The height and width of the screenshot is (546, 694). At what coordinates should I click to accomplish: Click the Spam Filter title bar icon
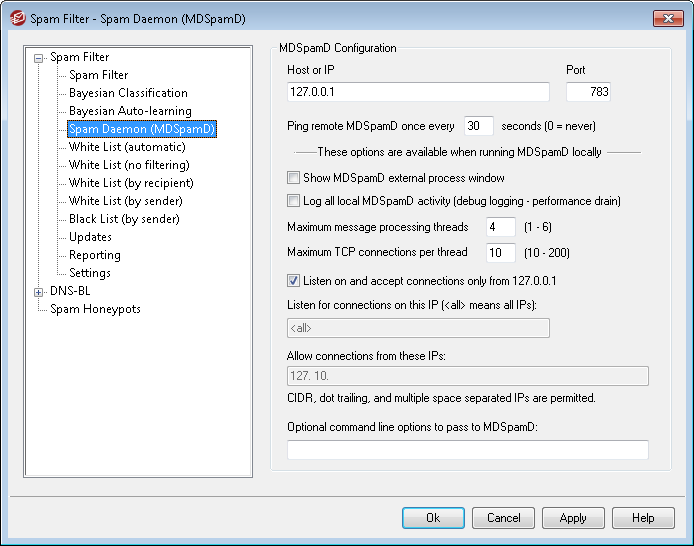coord(17,18)
